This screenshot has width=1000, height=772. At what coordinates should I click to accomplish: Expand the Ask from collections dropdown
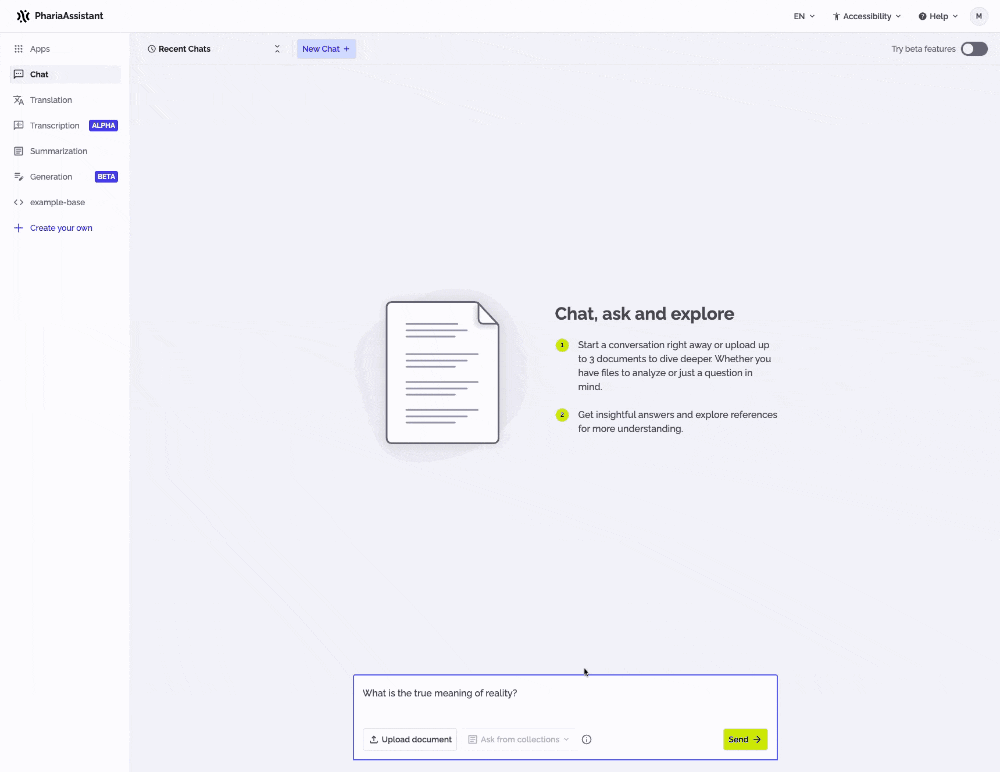click(518, 739)
